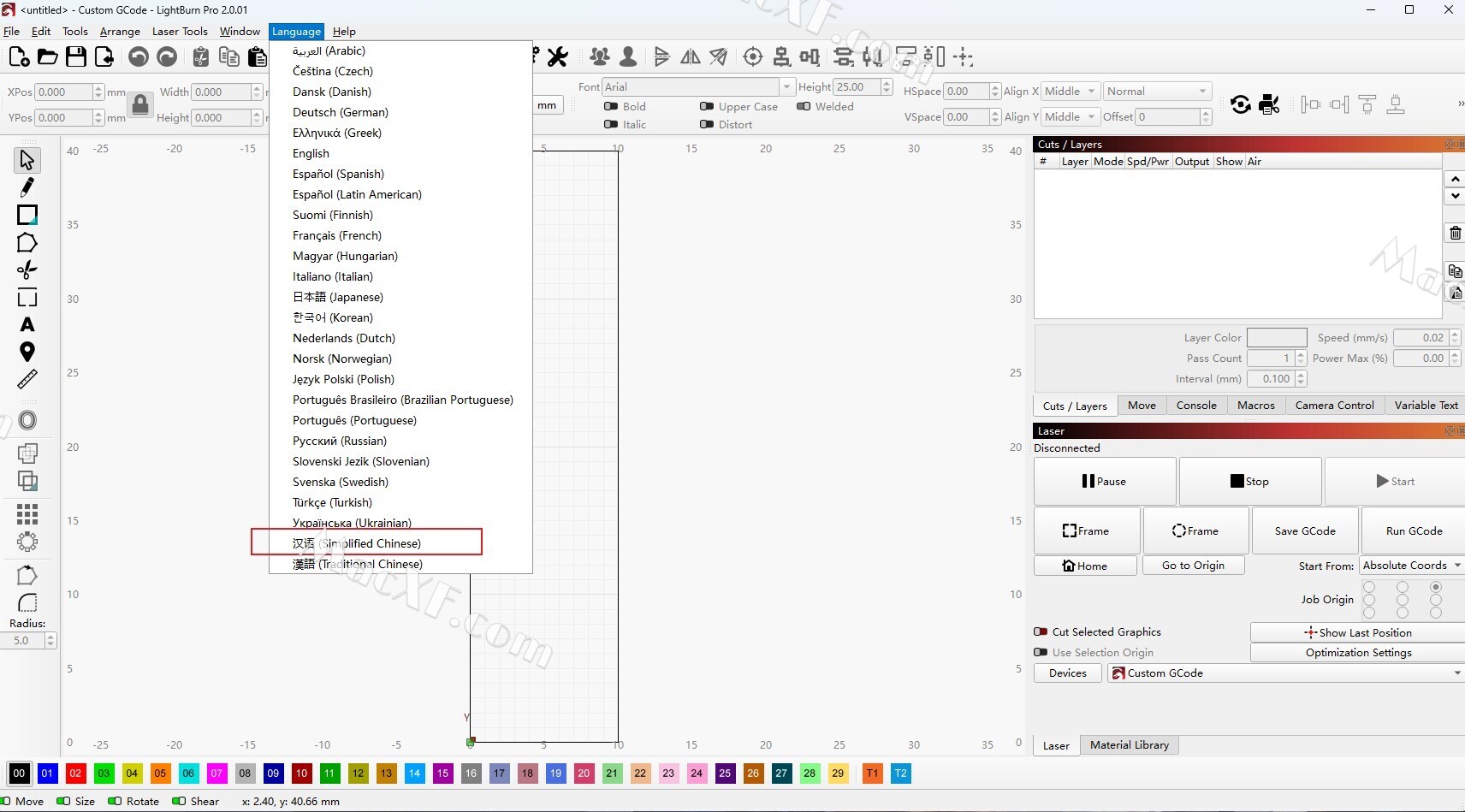Click the Undo arrow icon
The height and width of the screenshot is (812, 1465).
click(139, 57)
